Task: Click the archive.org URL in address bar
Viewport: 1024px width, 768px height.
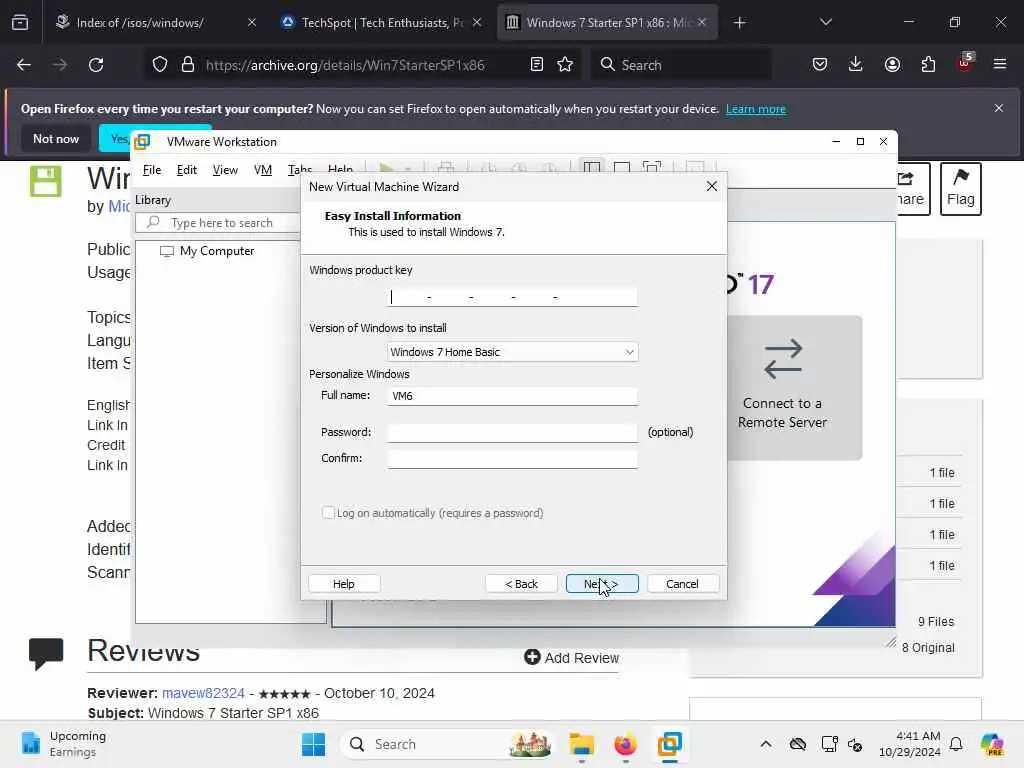Action: 345,65
